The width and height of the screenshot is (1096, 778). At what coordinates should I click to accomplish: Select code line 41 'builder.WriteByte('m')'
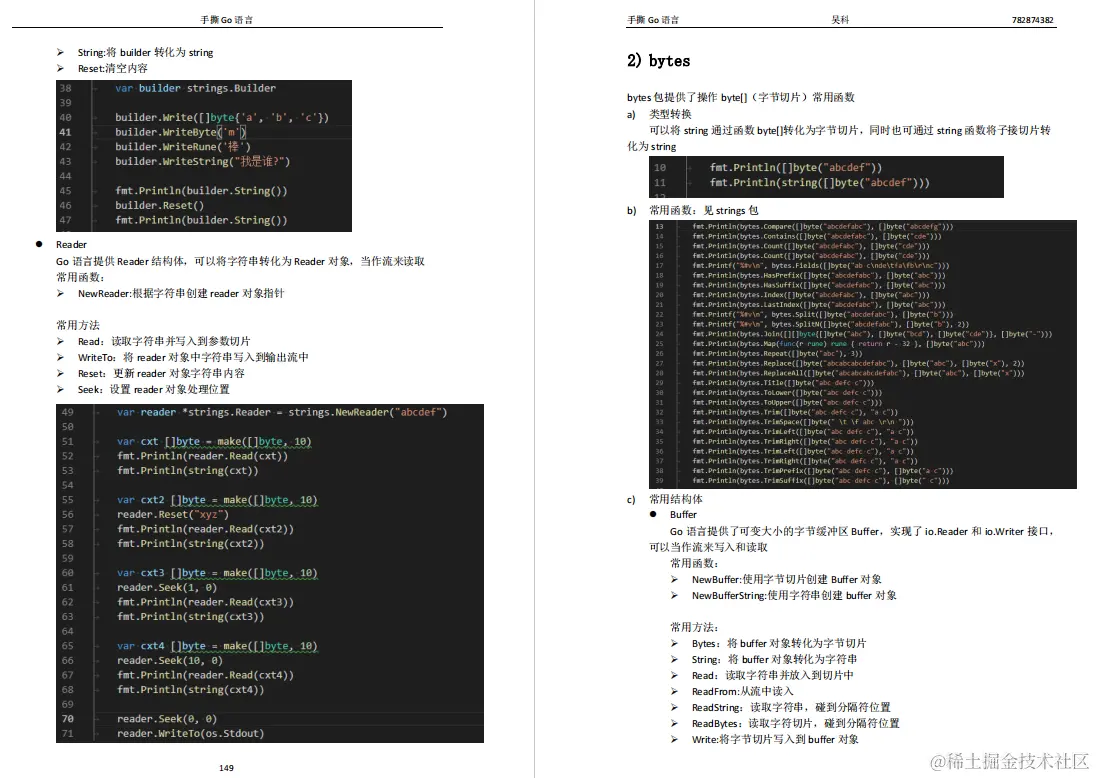tap(181, 132)
